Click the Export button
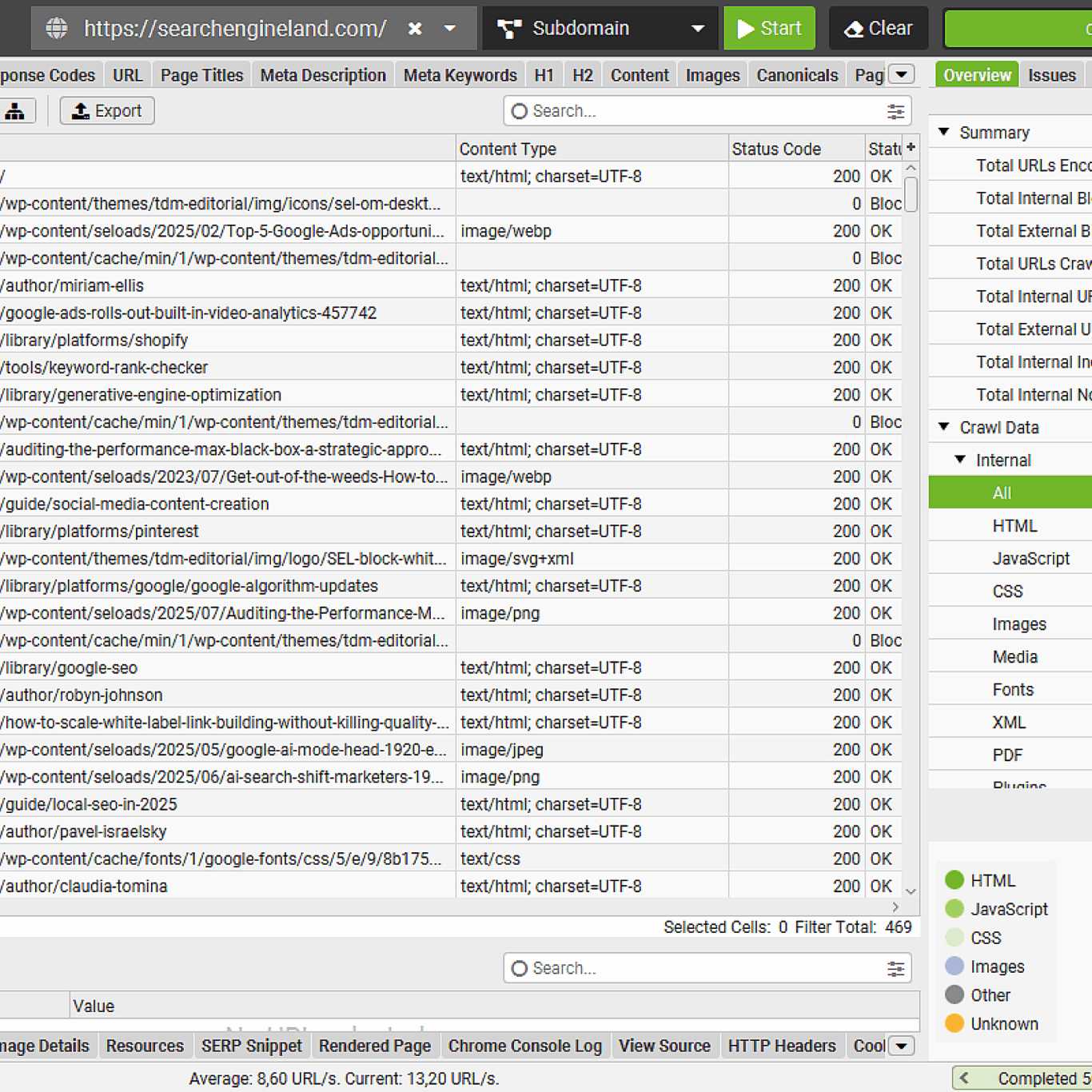 click(x=107, y=111)
